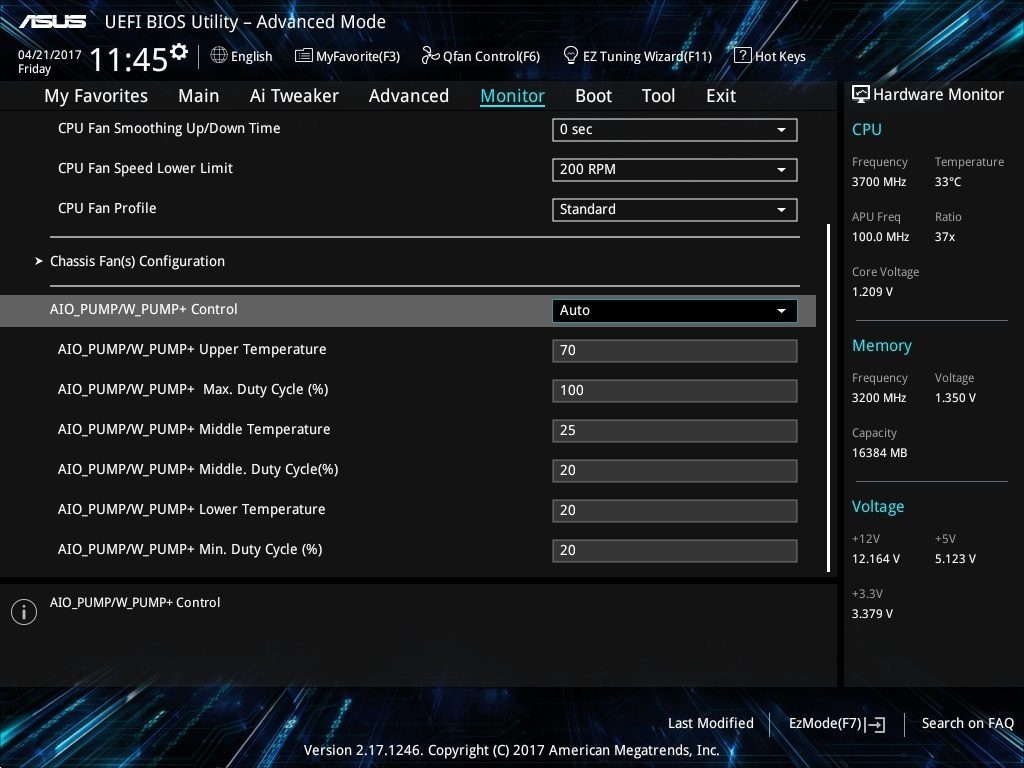
Task: Click AIO_PUMP Middle Duty Cycle field
Action: pyautogui.click(x=675, y=471)
